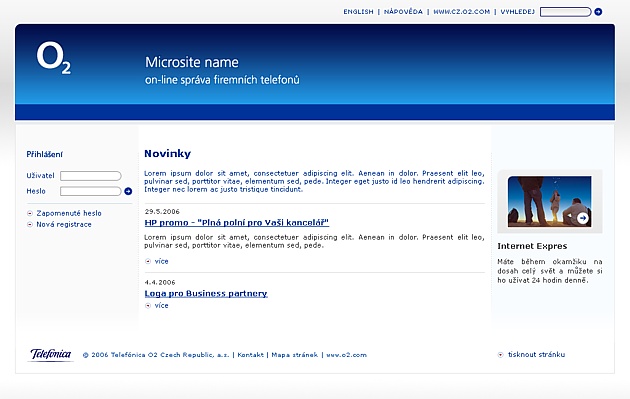Click the date 29.5.2006
Screen dimensions: 630x399
(x=162, y=211)
